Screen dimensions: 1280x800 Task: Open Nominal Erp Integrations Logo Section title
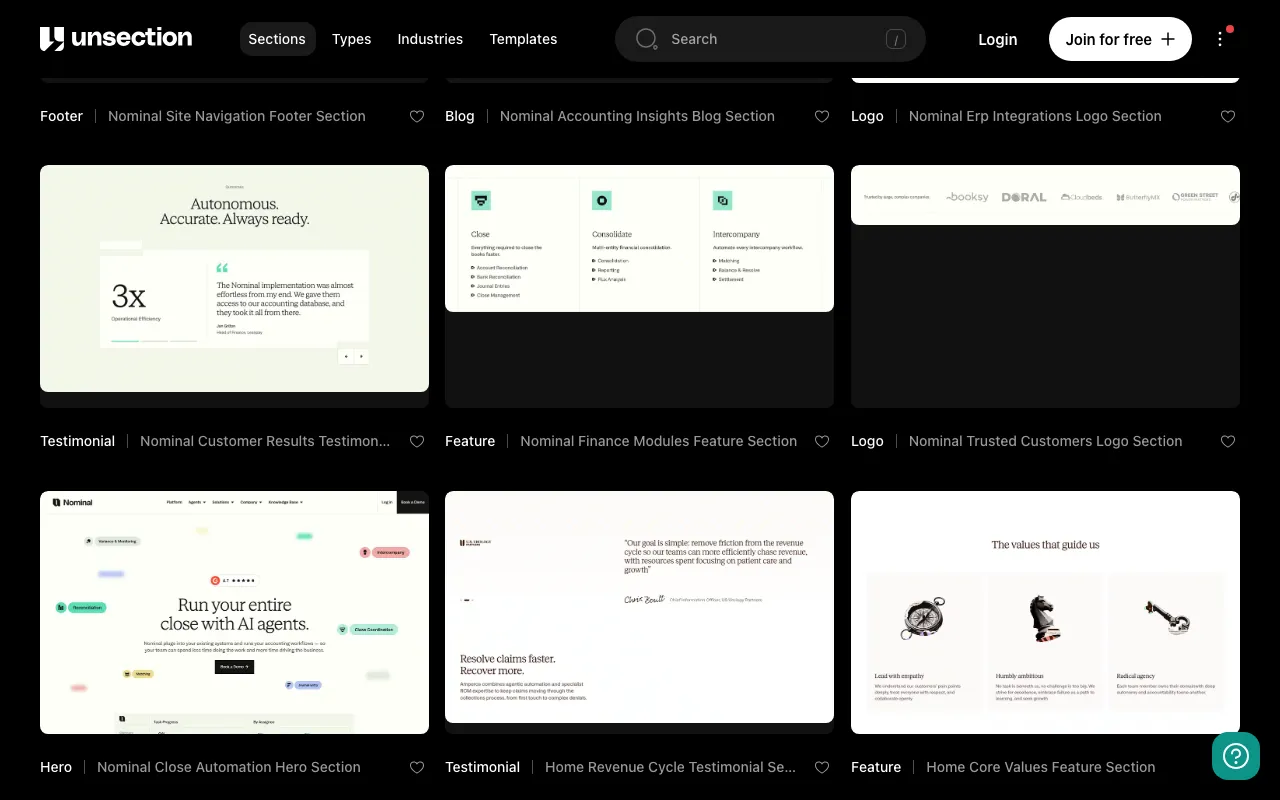pyautogui.click(x=1035, y=116)
